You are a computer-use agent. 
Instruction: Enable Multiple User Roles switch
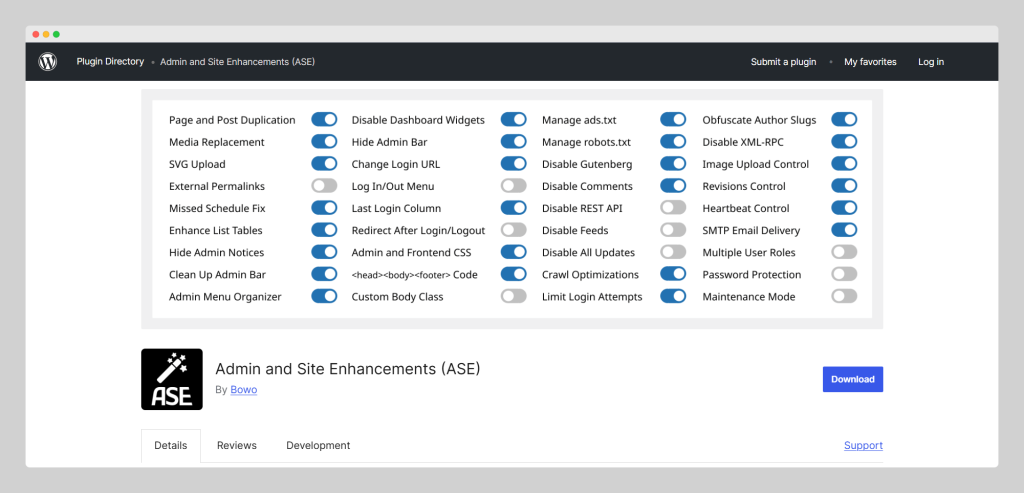click(x=844, y=252)
